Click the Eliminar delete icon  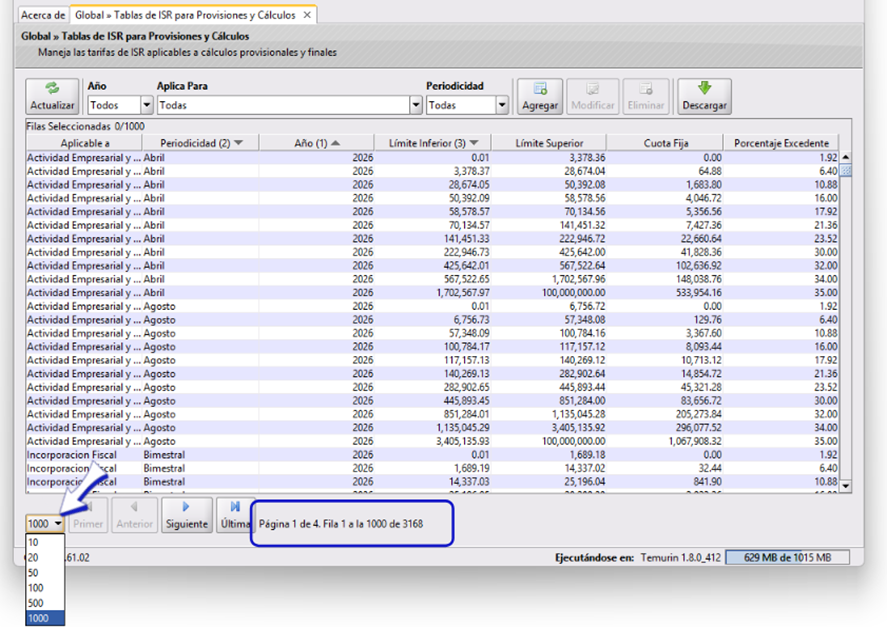pyautogui.click(x=646, y=88)
